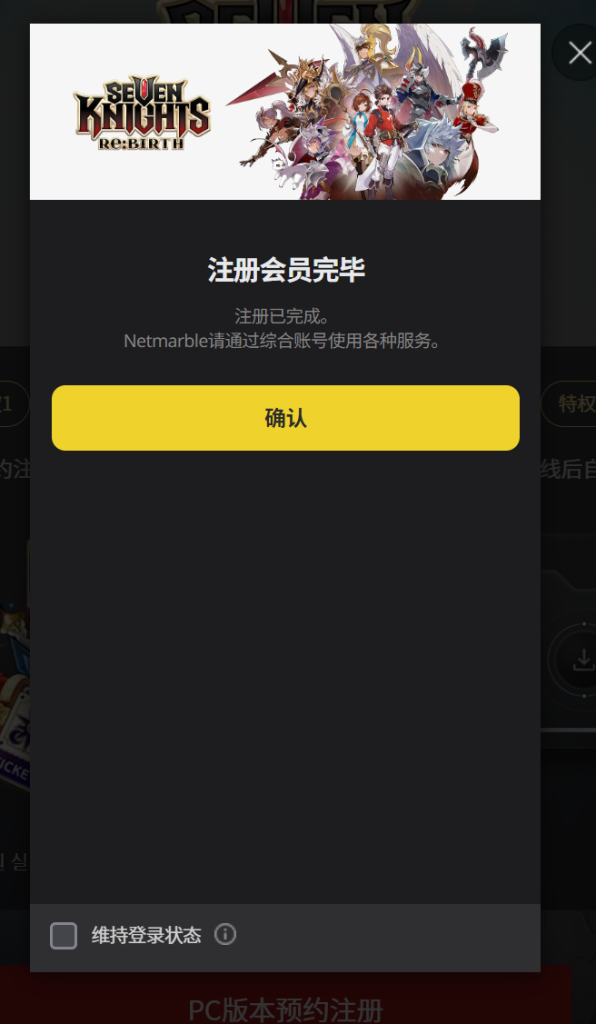Click the 注册会员完毕 heading
The height and width of the screenshot is (1024, 596).
(286, 270)
